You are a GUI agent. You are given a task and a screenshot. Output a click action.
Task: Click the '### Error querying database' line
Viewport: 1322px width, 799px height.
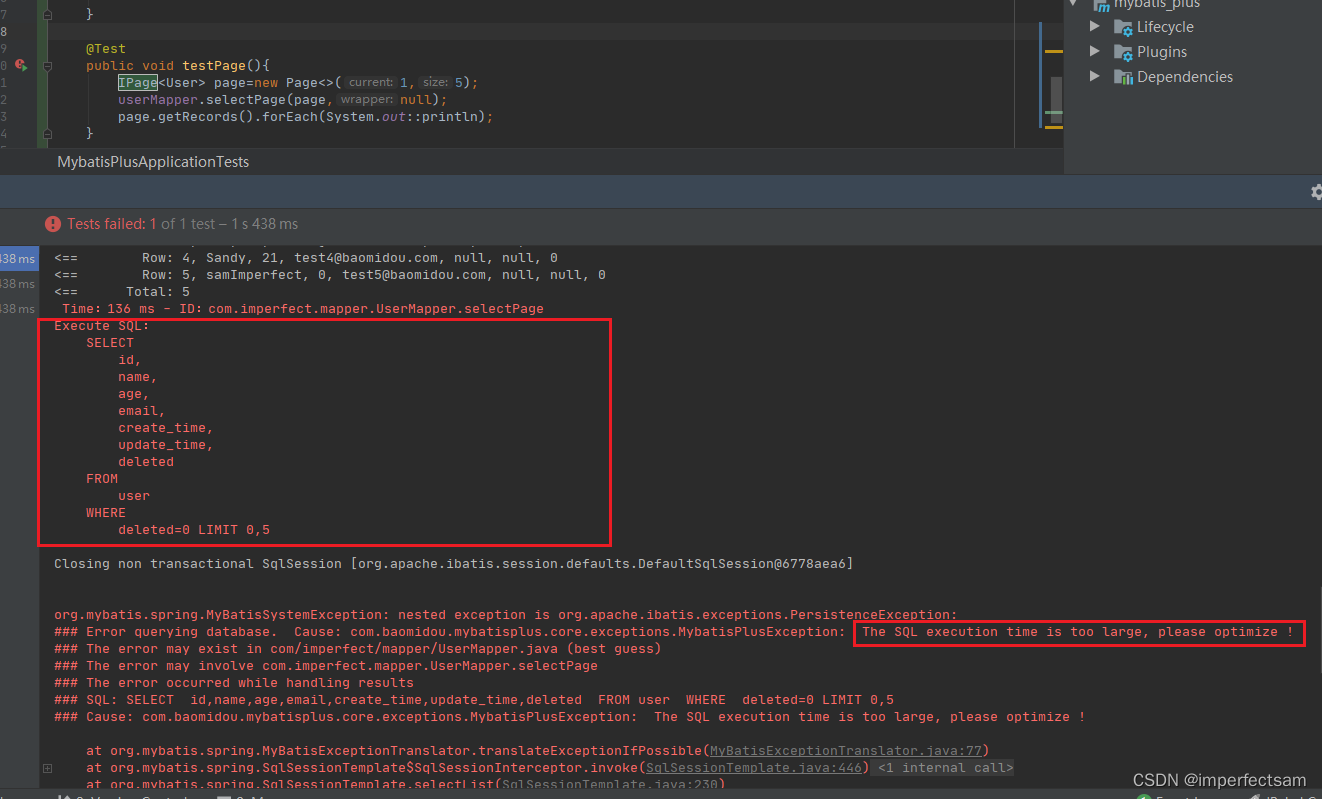point(674,632)
